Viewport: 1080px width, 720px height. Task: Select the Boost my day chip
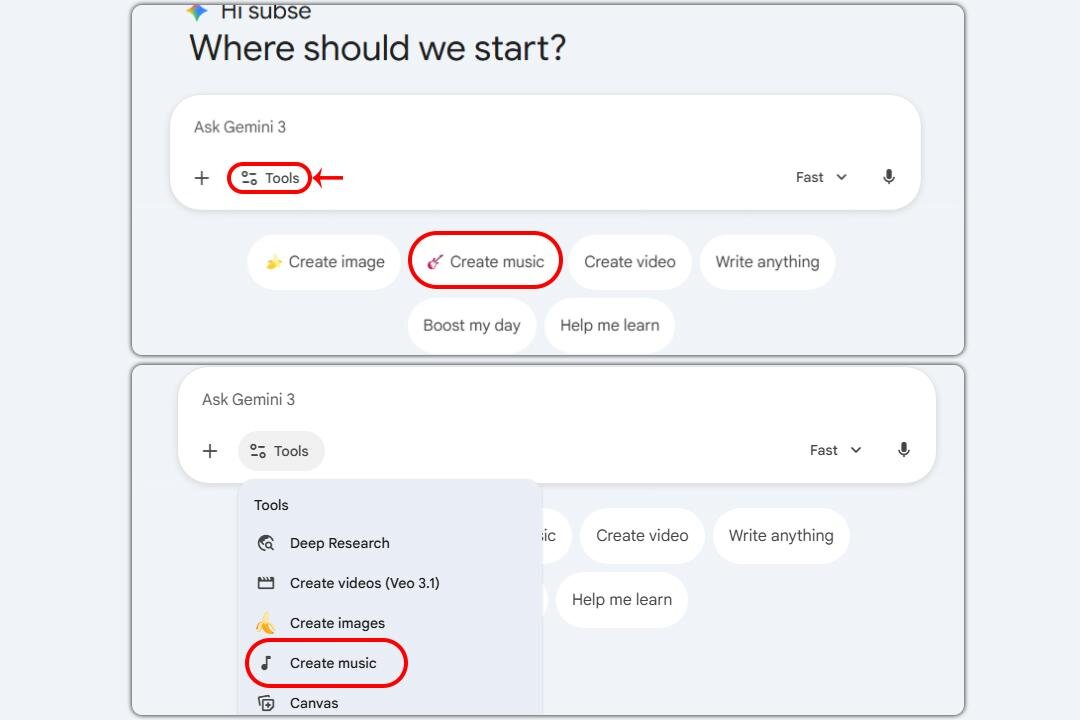[471, 325]
